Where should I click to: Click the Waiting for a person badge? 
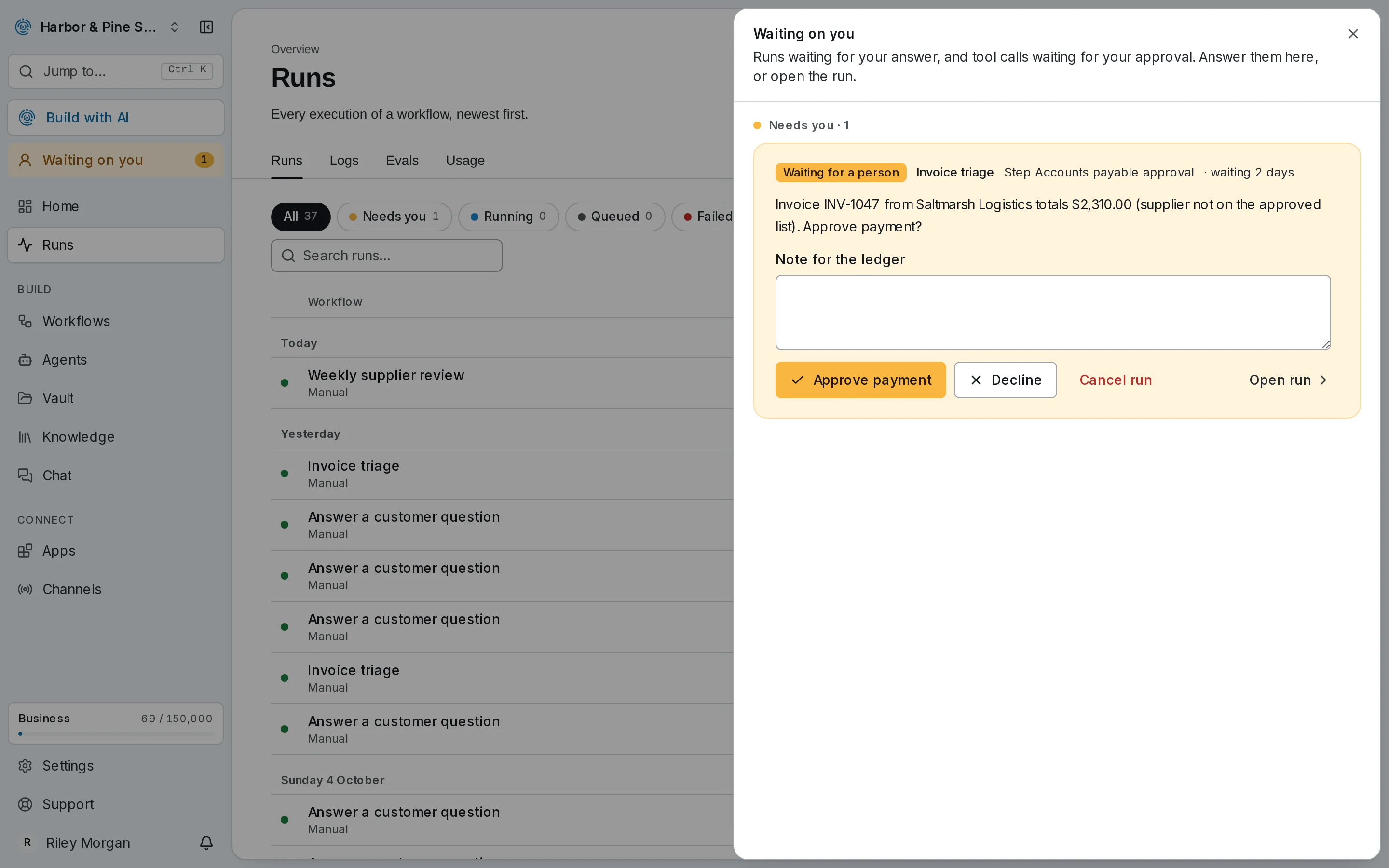841,173
